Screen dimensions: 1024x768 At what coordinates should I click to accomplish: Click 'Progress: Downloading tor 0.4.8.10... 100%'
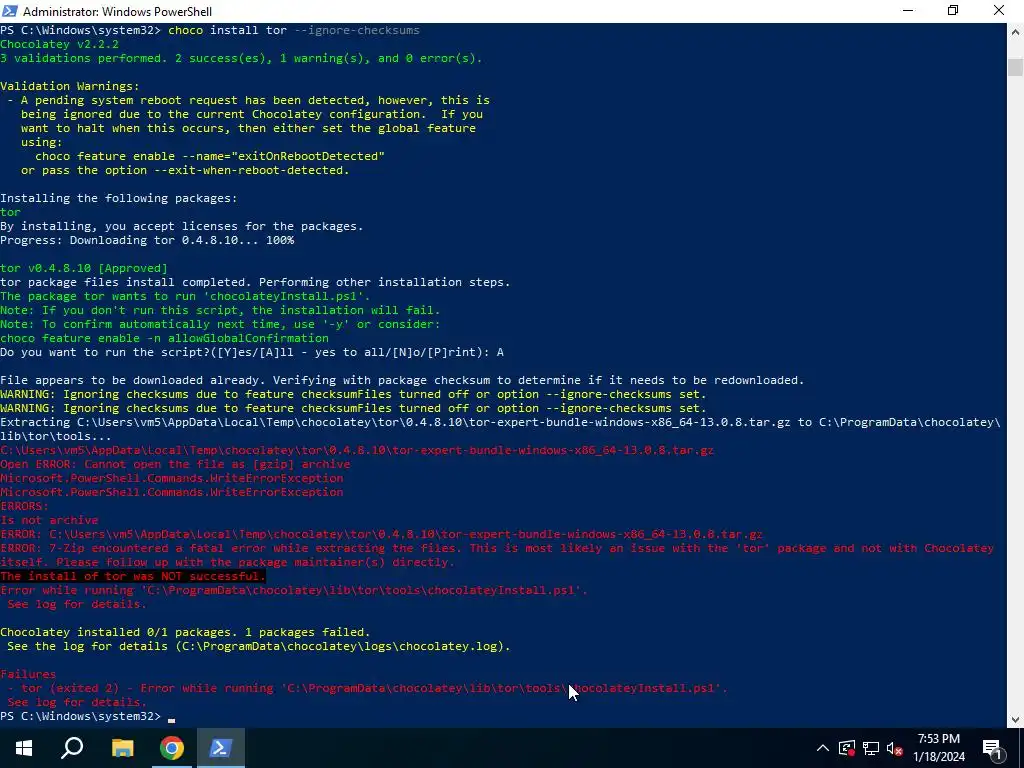(x=147, y=240)
